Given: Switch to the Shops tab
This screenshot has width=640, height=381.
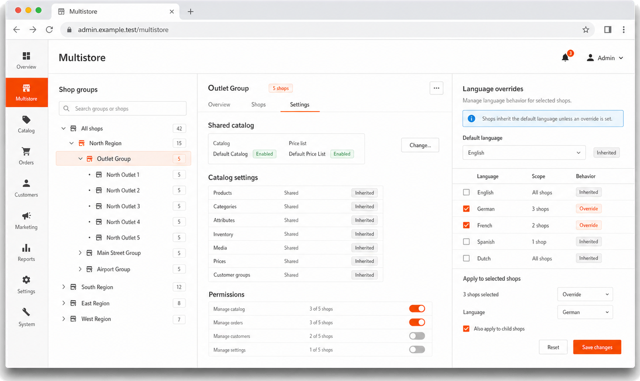Looking at the screenshot, I should point(258,105).
